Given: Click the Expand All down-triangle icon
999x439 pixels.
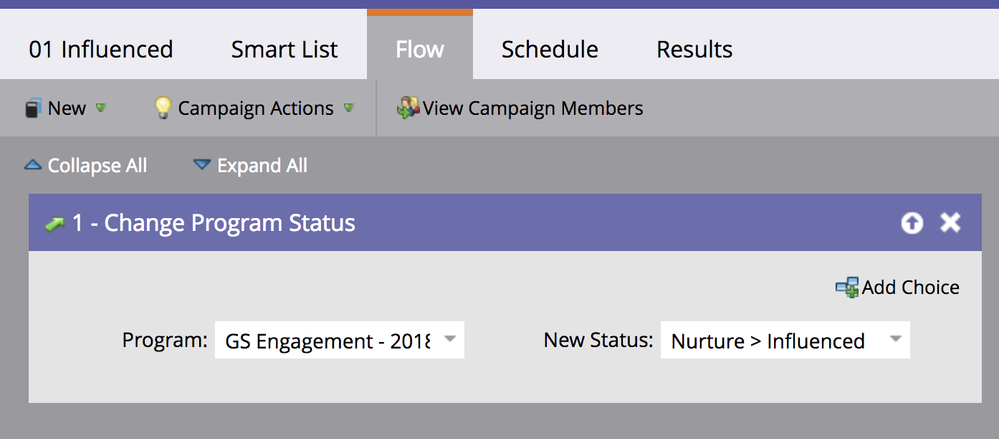Looking at the screenshot, I should point(202,166).
